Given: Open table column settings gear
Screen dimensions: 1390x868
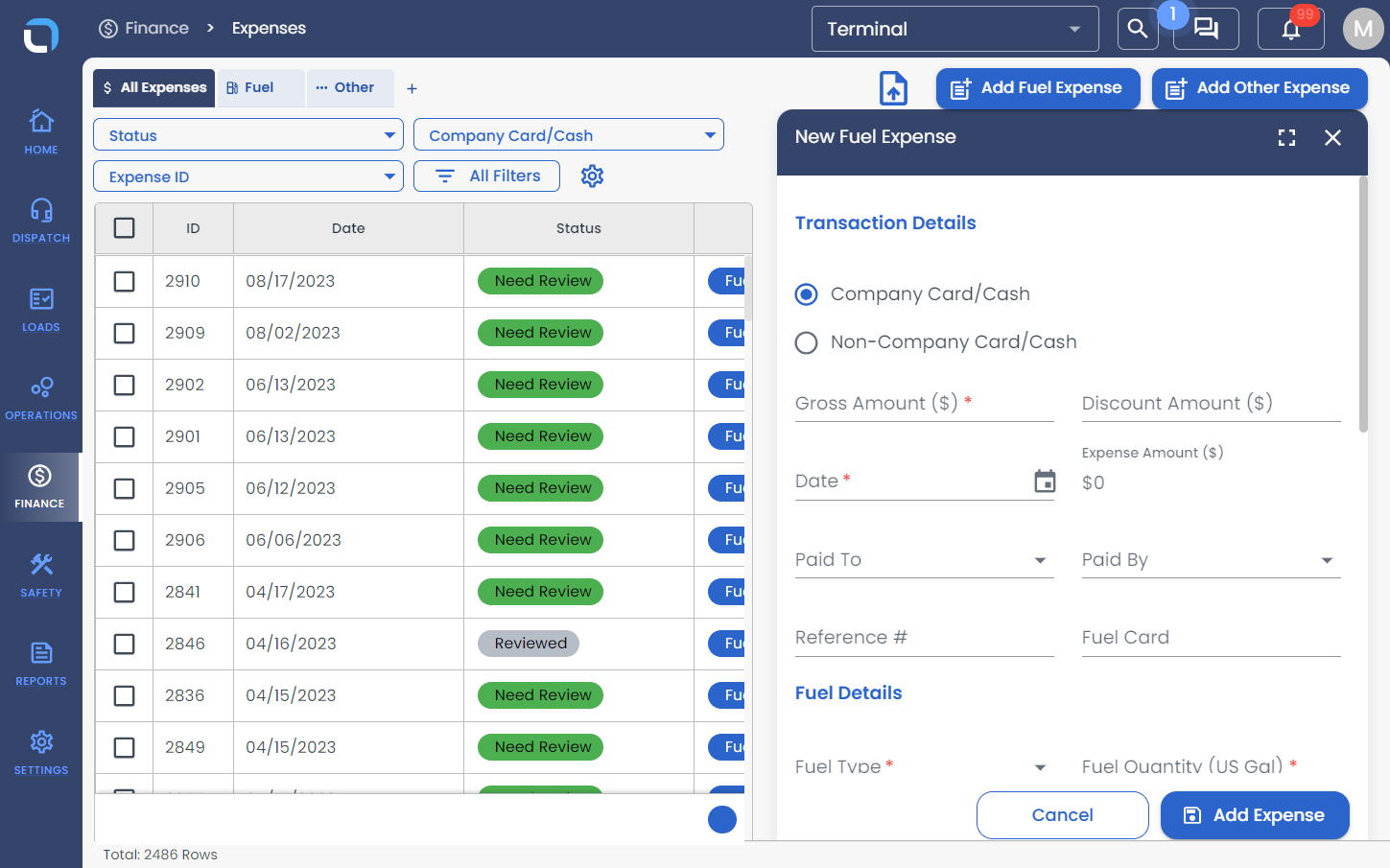Looking at the screenshot, I should click(x=593, y=176).
